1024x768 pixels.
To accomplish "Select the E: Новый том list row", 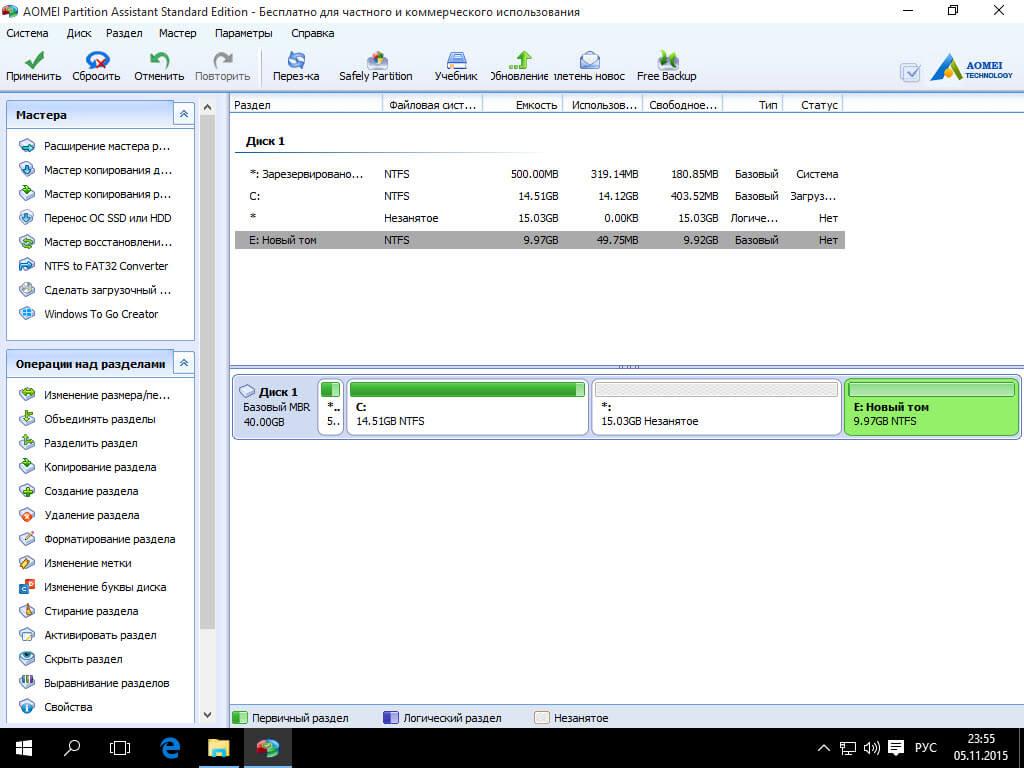I will (539, 240).
